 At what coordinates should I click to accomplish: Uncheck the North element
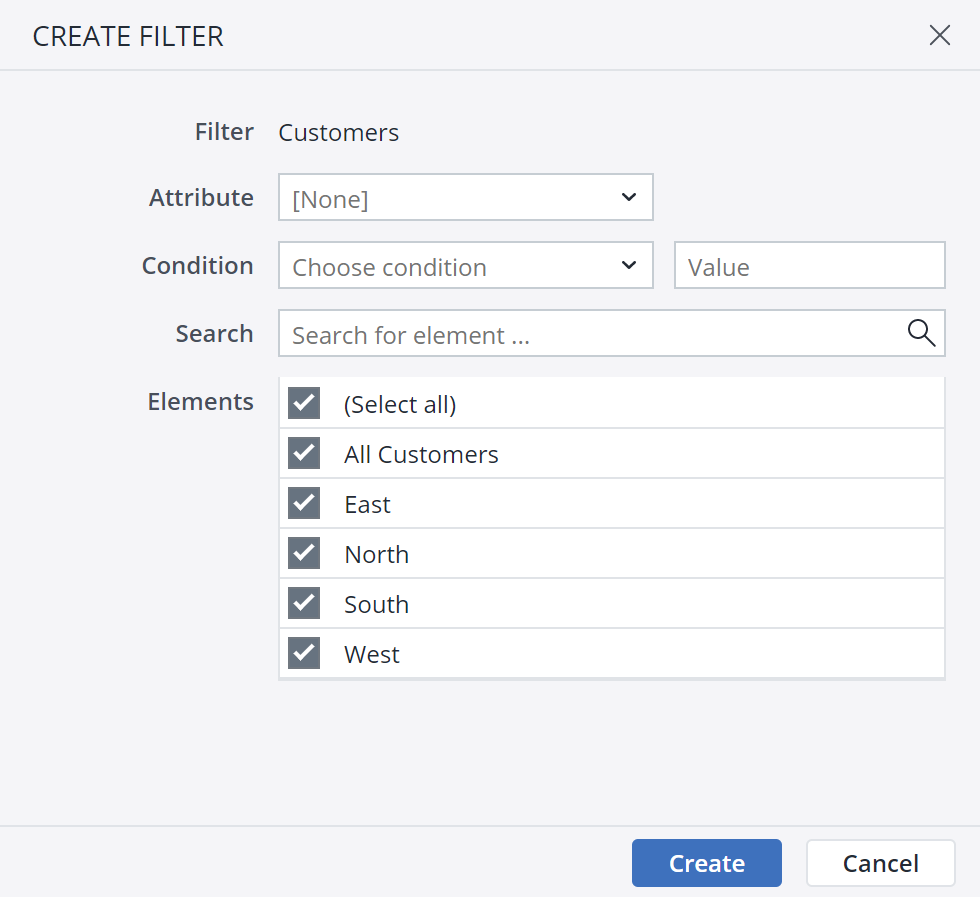(x=304, y=553)
